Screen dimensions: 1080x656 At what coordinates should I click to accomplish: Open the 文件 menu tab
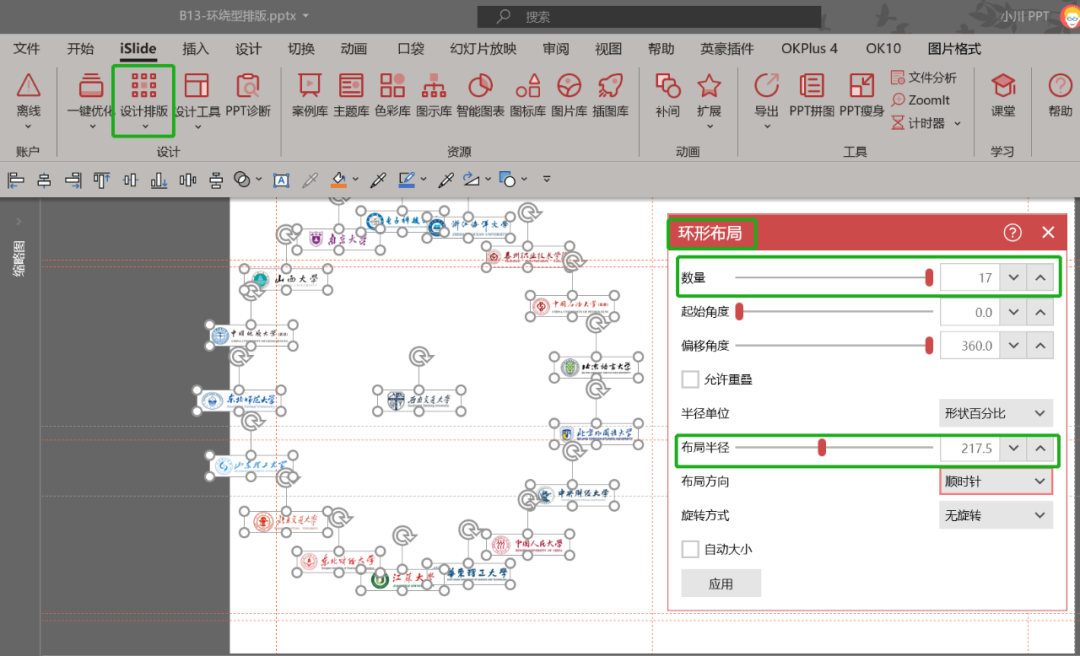(27, 48)
